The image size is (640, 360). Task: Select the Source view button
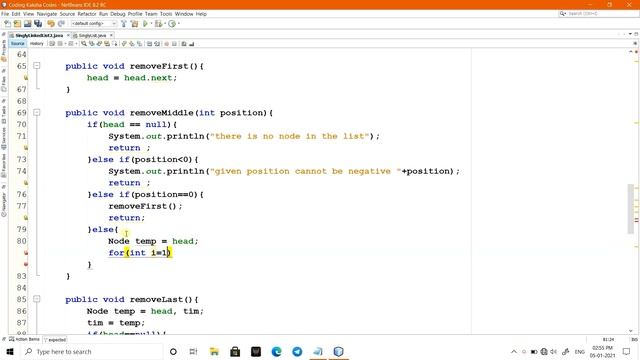(x=18, y=44)
